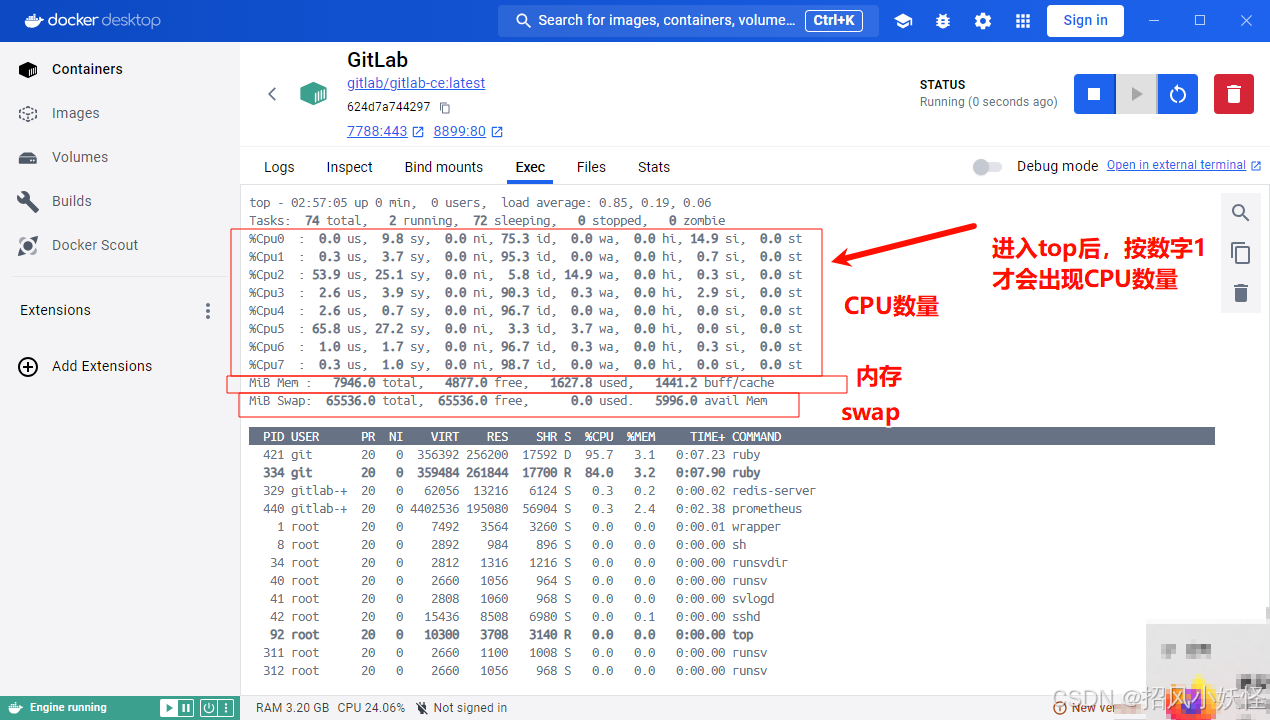1270x720 pixels.
Task: Copy terminal output to clipboard
Action: point(1241,253)
